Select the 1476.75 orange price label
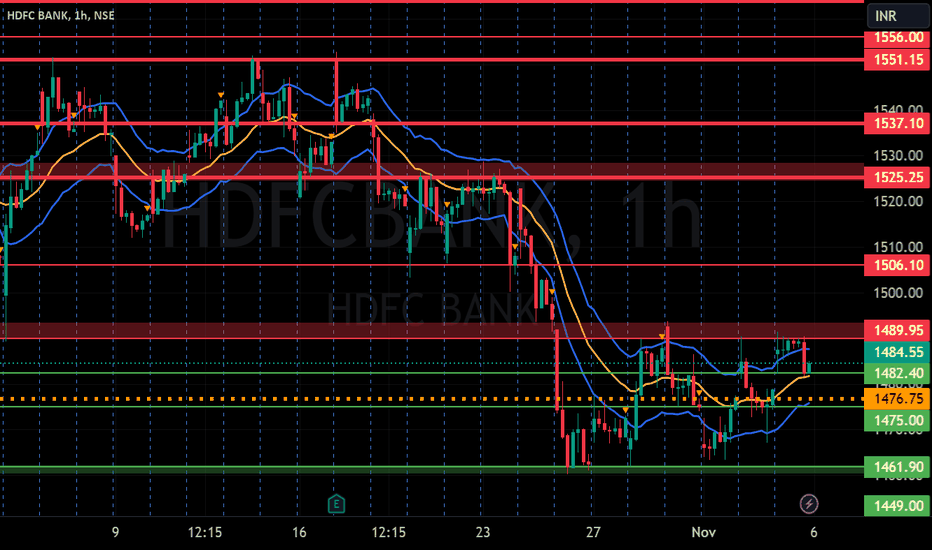 898,398
